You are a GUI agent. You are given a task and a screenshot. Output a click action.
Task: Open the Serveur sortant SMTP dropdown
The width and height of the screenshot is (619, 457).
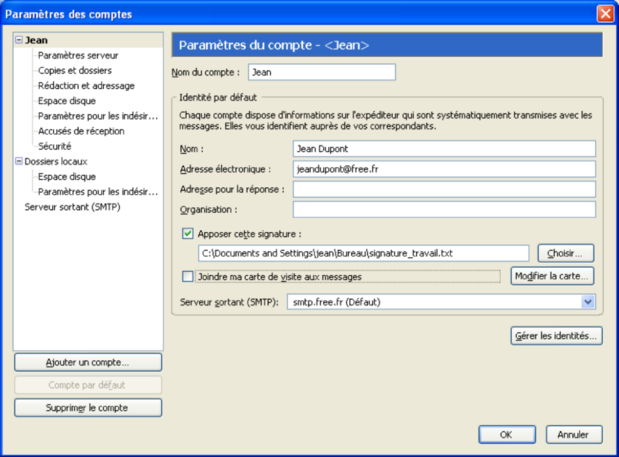pos(587,301)
